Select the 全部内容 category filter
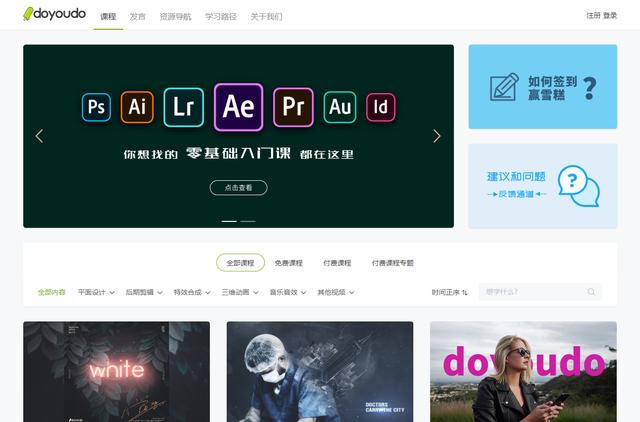This screenshot has height=422, width=640. click(51, 292)
